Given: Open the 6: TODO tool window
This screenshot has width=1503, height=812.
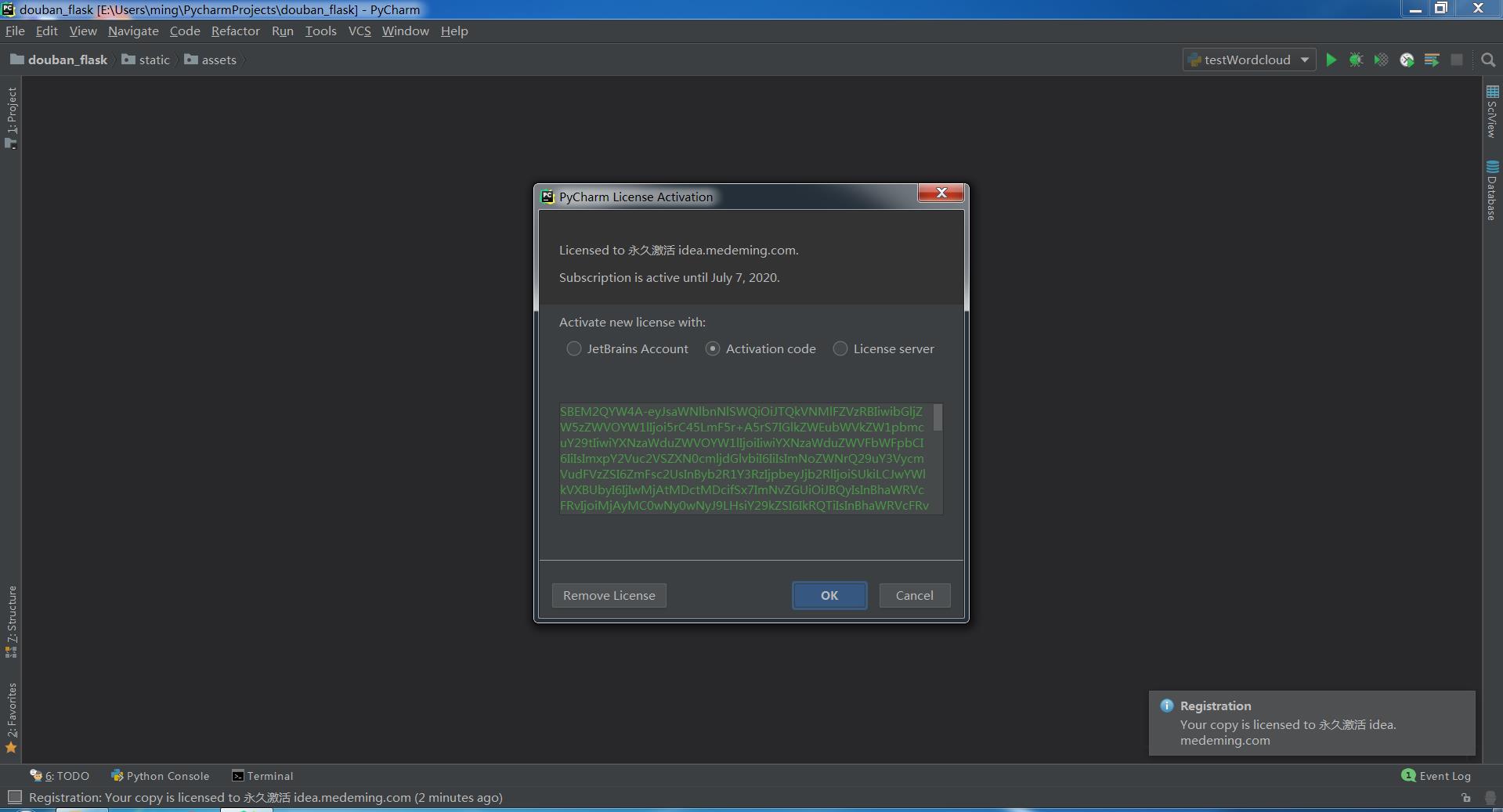Looking at the screenshot, I should 60,776.
